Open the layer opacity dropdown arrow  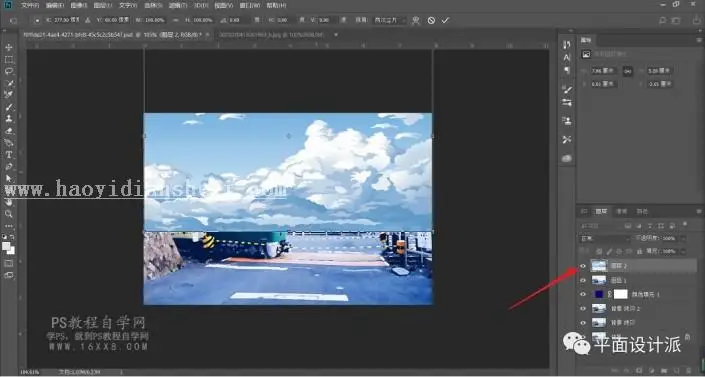point(683,238)
